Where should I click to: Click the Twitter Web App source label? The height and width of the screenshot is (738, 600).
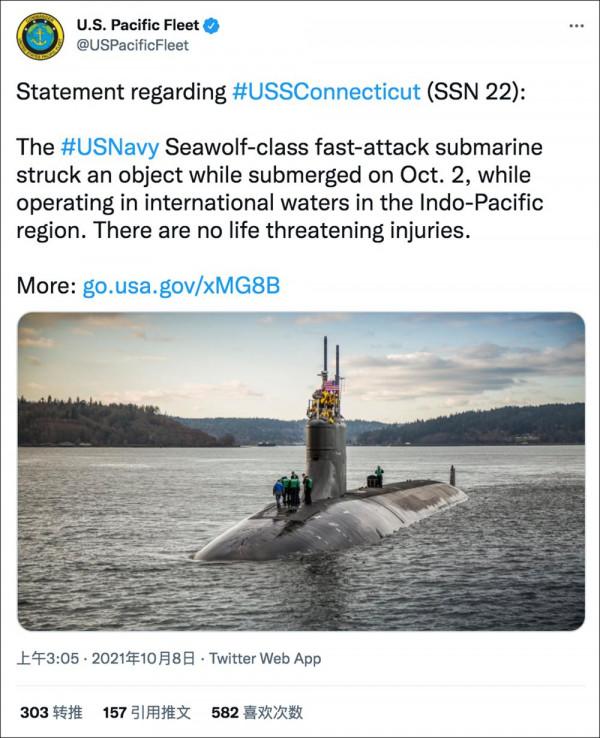264,659
